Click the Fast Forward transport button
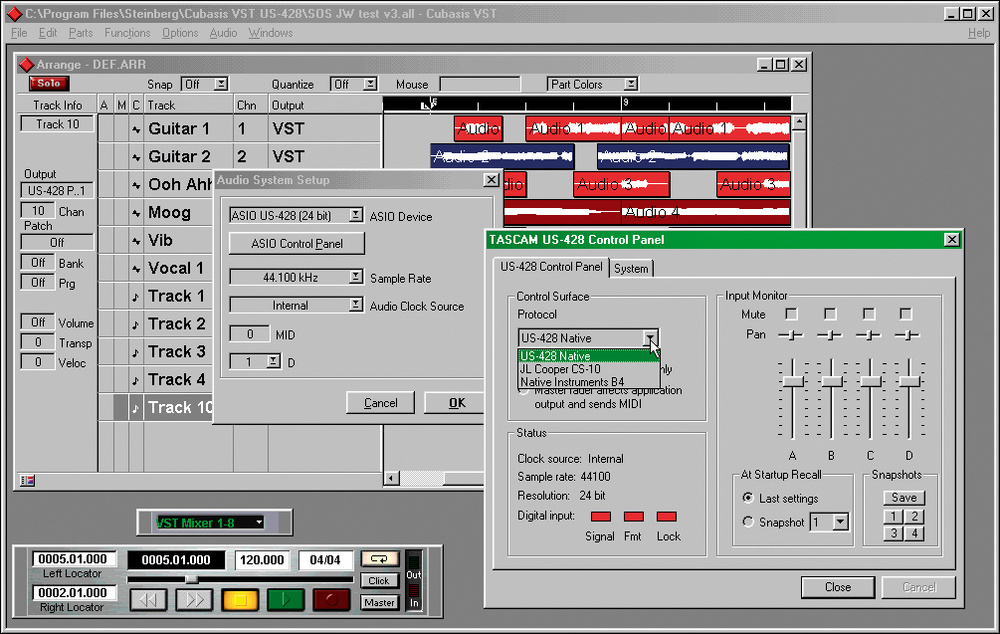The image size is (1000, 634). [194, 600]
